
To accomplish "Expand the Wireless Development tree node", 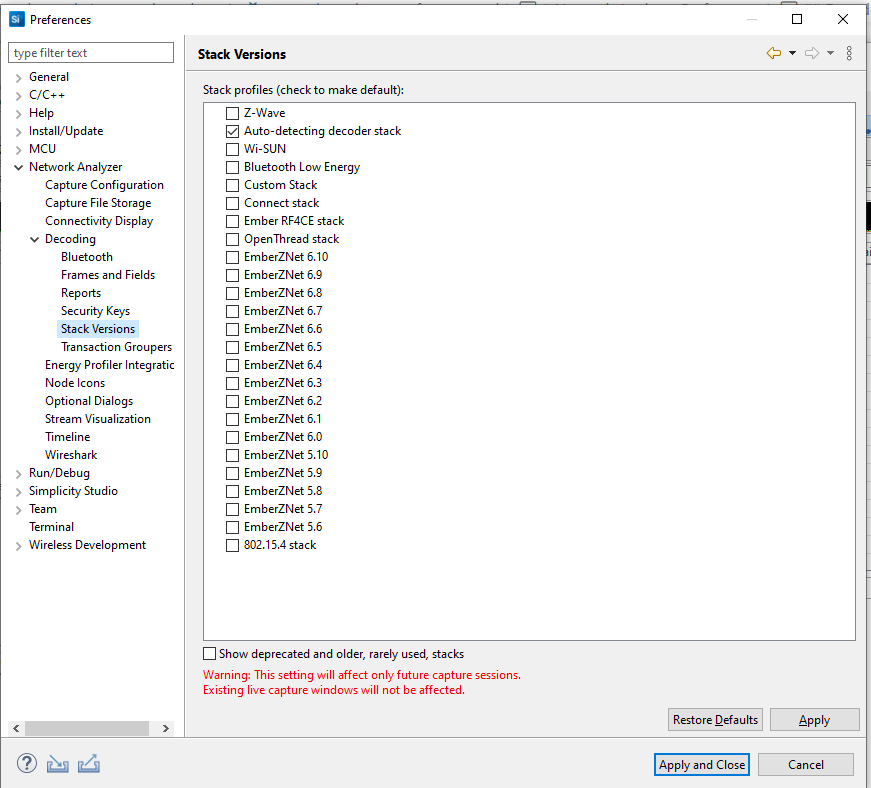I will (18, 545).
